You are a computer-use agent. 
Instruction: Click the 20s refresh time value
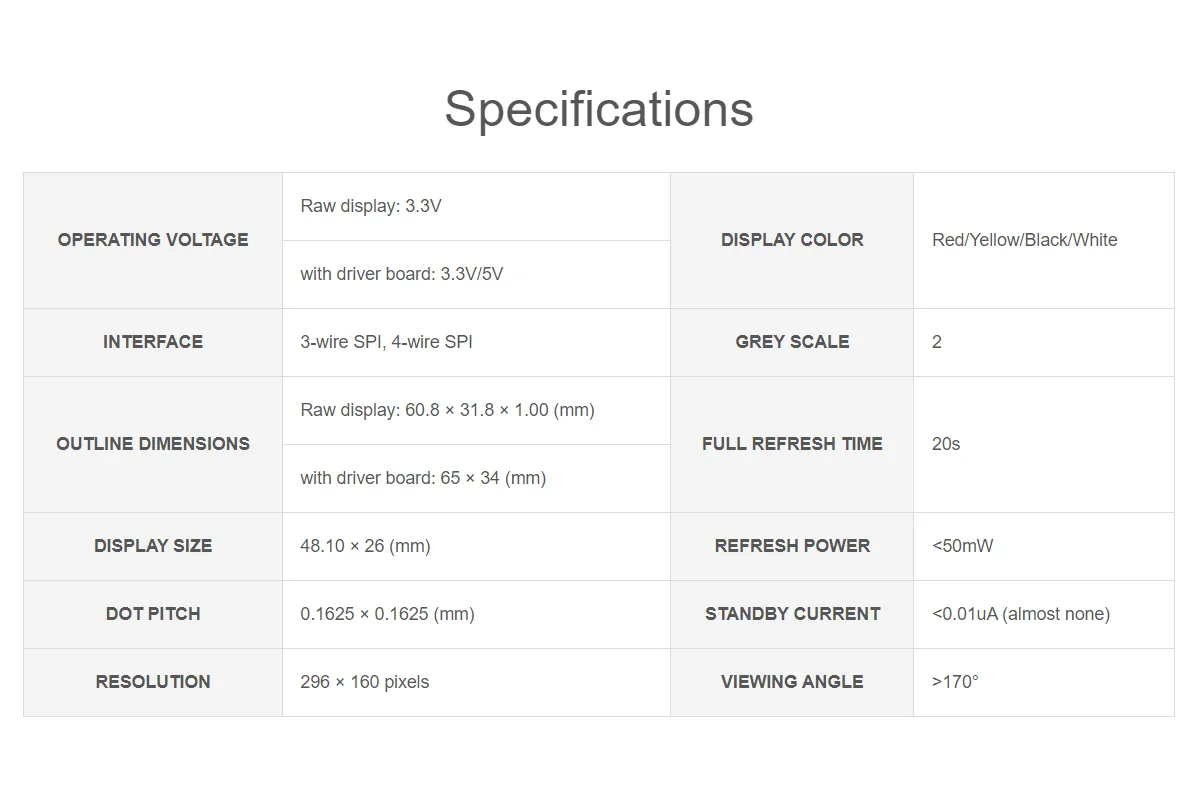click(x=946, y=444)
